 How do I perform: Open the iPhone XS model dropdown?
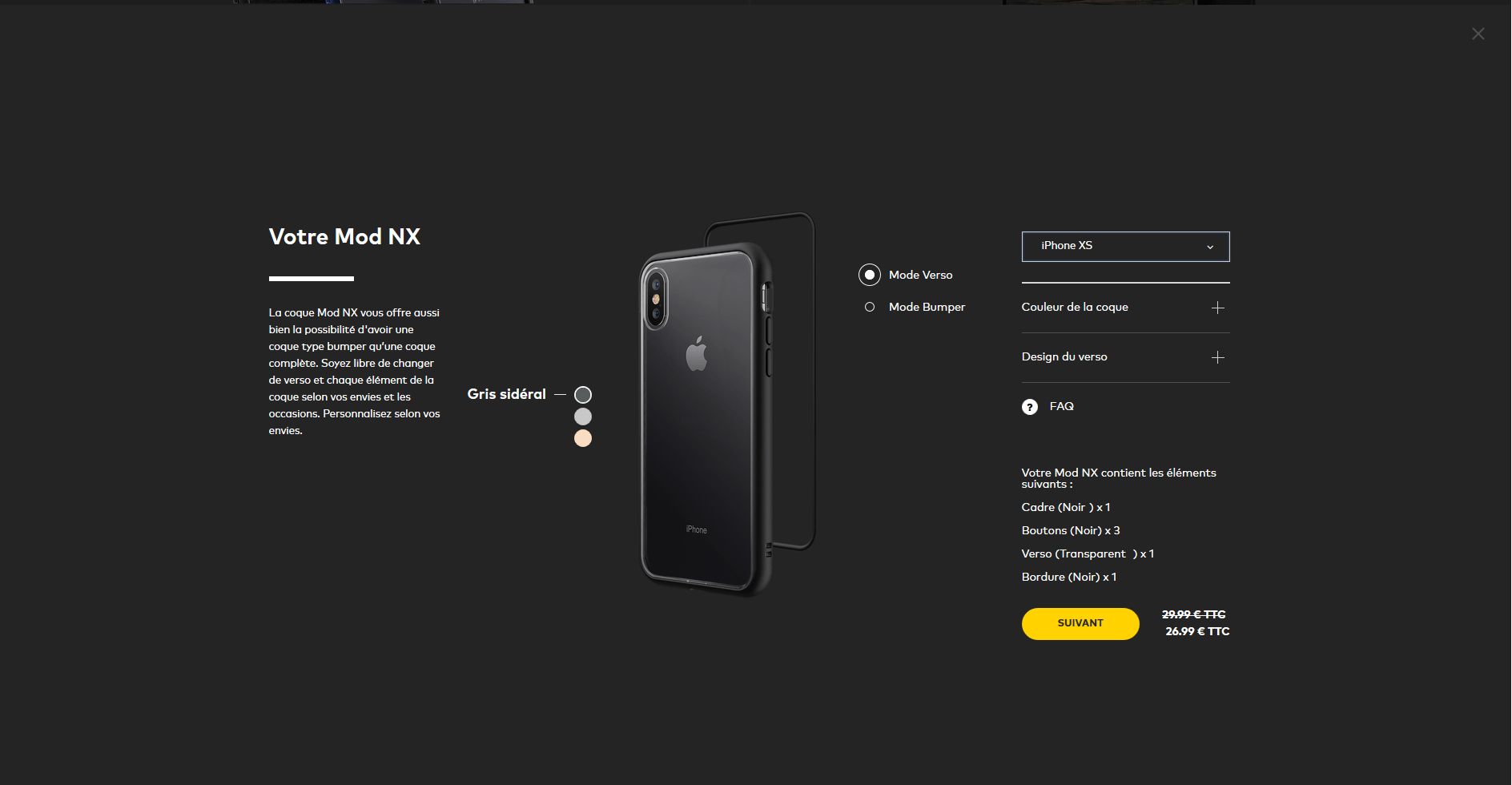pos(1125,247)
